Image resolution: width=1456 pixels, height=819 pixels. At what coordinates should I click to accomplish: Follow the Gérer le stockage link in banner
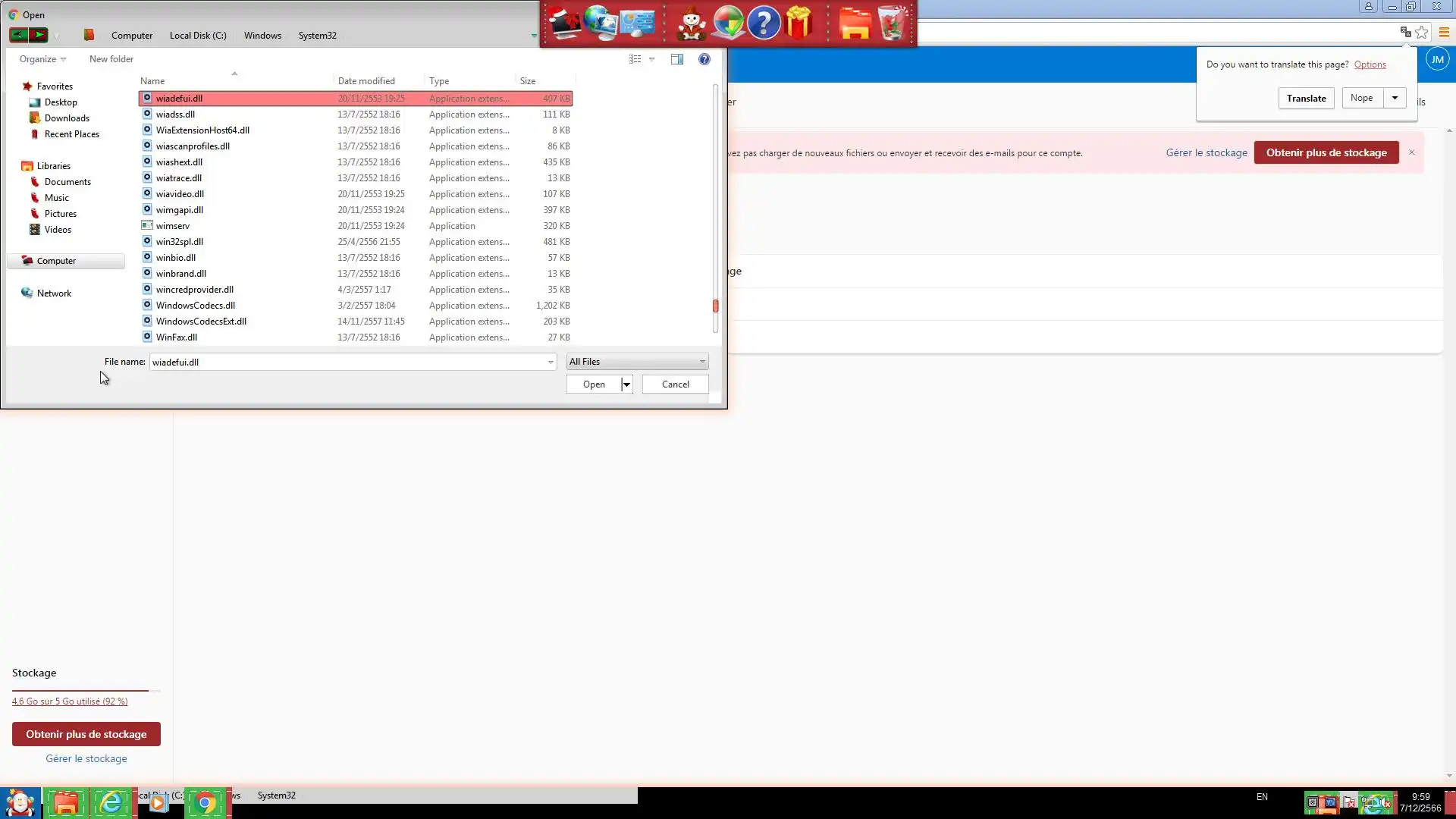click(1207, 152)
